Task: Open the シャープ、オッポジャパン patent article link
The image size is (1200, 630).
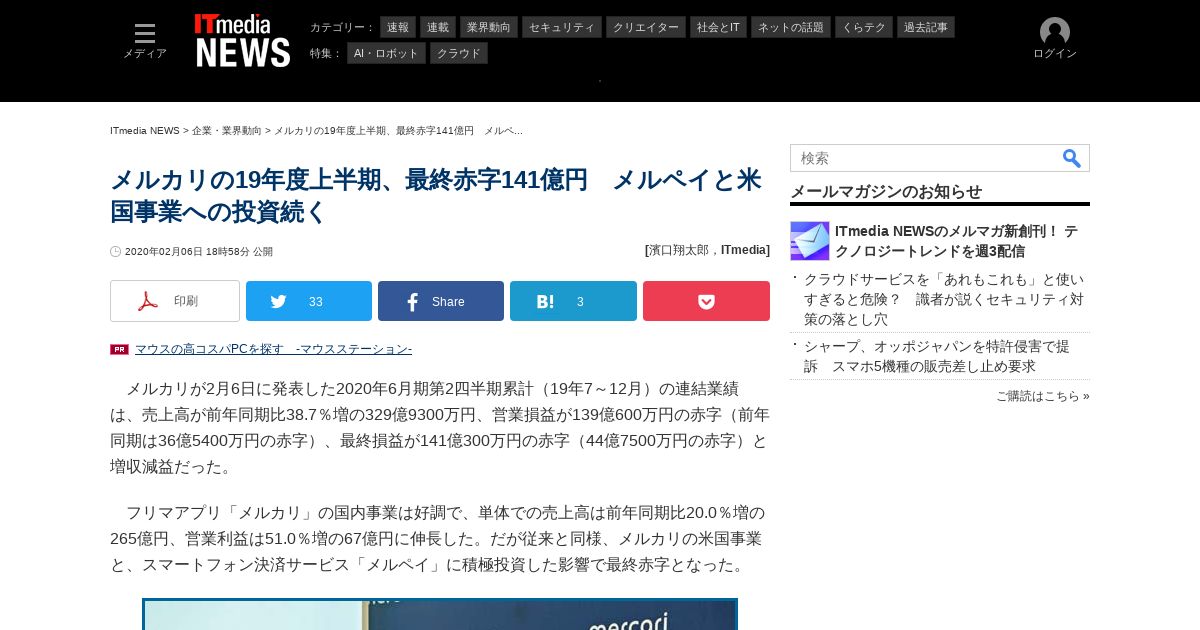Action: [937, 356]
